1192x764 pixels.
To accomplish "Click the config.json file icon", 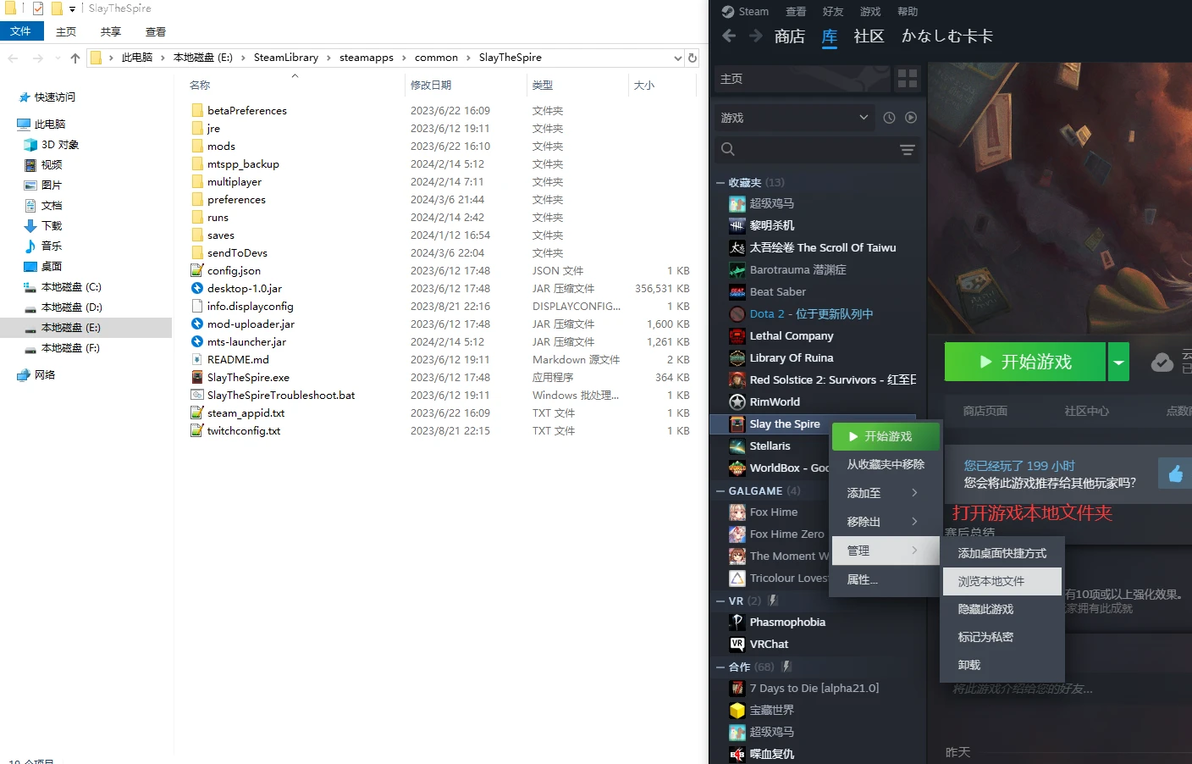I will (197, 271).
